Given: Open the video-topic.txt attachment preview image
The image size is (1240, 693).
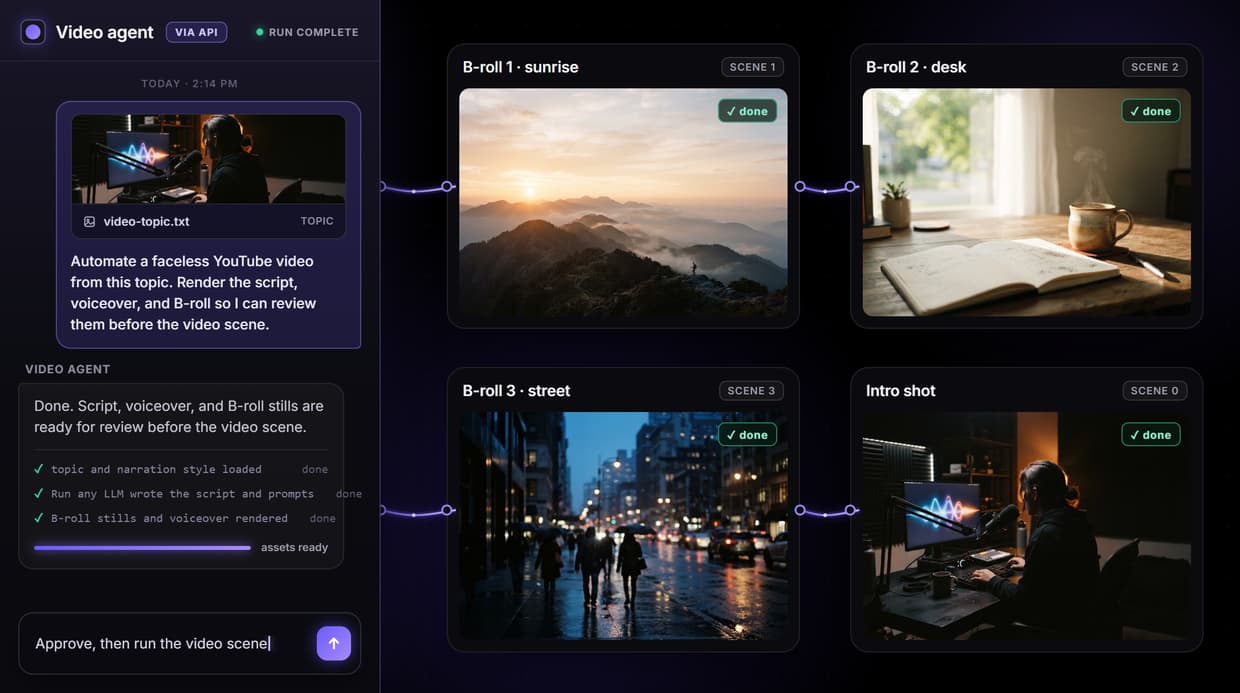Looking at the screenshot, I should click(209, 159).
